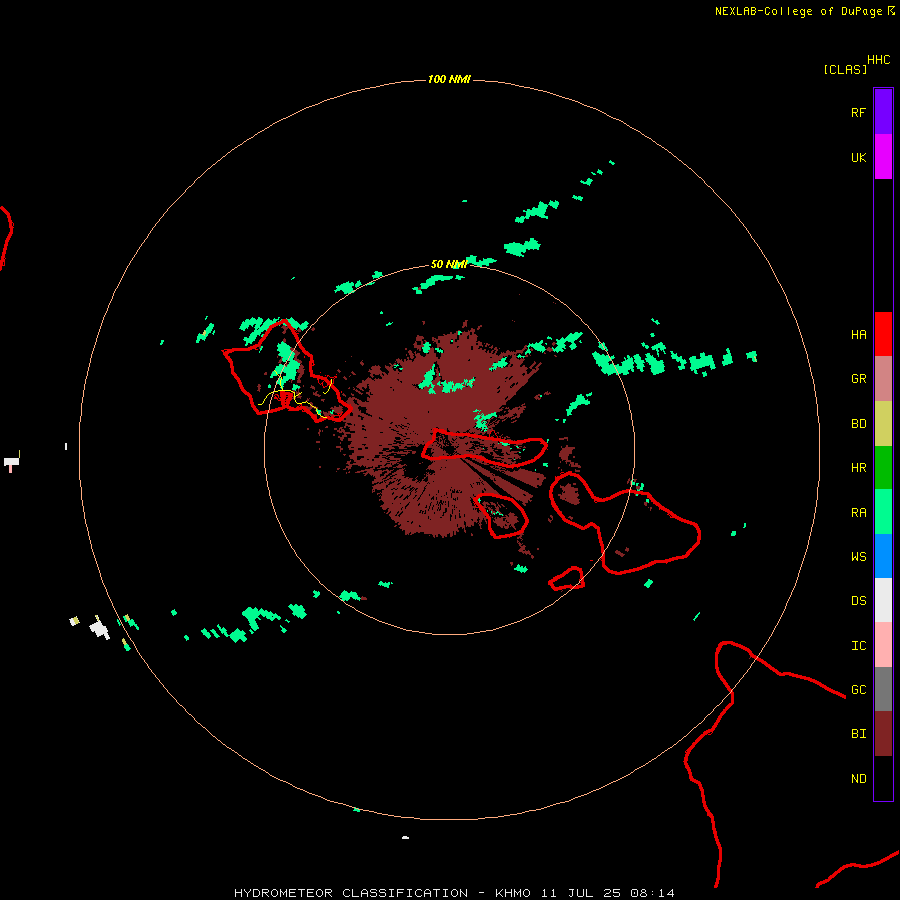Click the GC gray legend swatch

point(883,689)
